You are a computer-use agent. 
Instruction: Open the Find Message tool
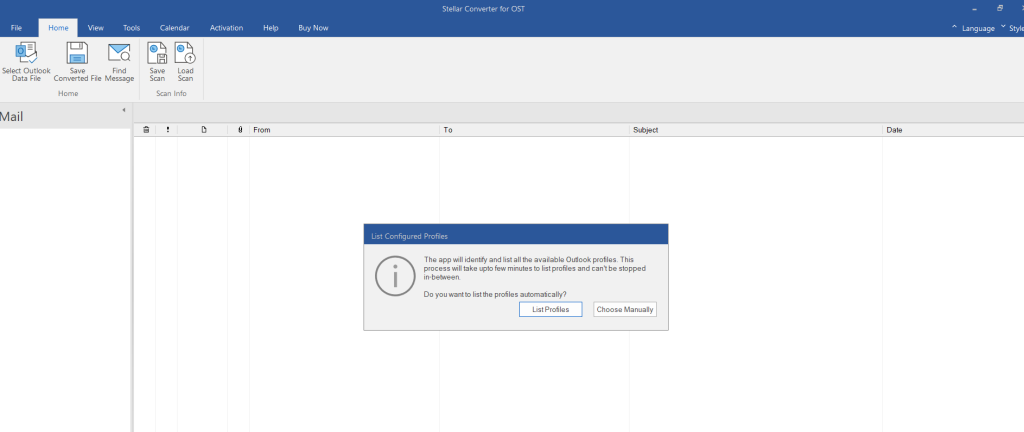click(120, 63)
